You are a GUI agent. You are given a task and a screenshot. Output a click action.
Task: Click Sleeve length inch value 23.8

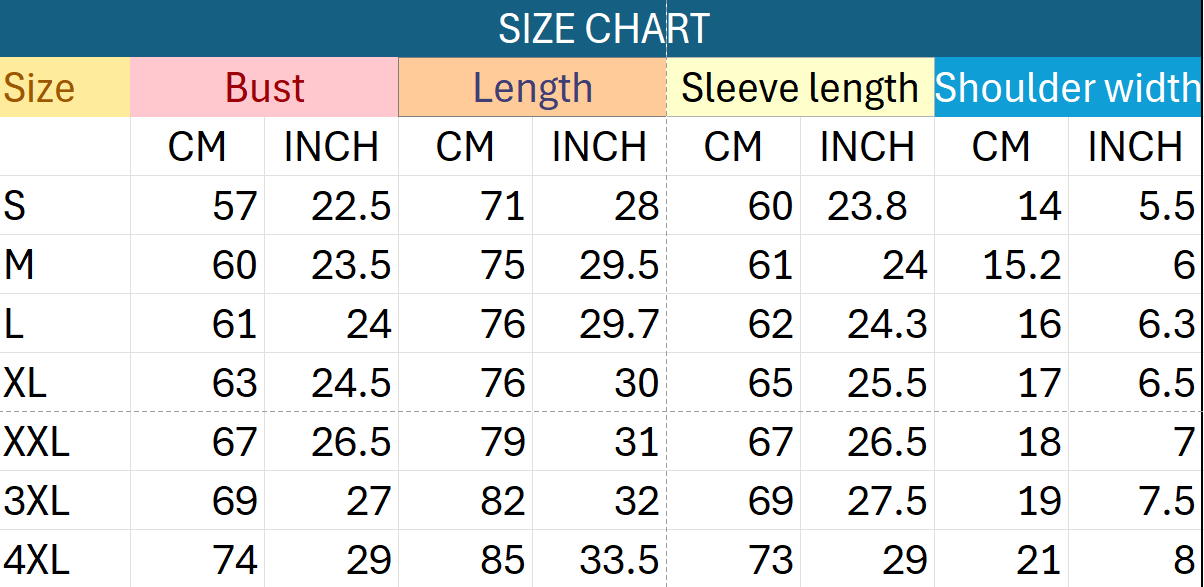(x=867, y=206)
